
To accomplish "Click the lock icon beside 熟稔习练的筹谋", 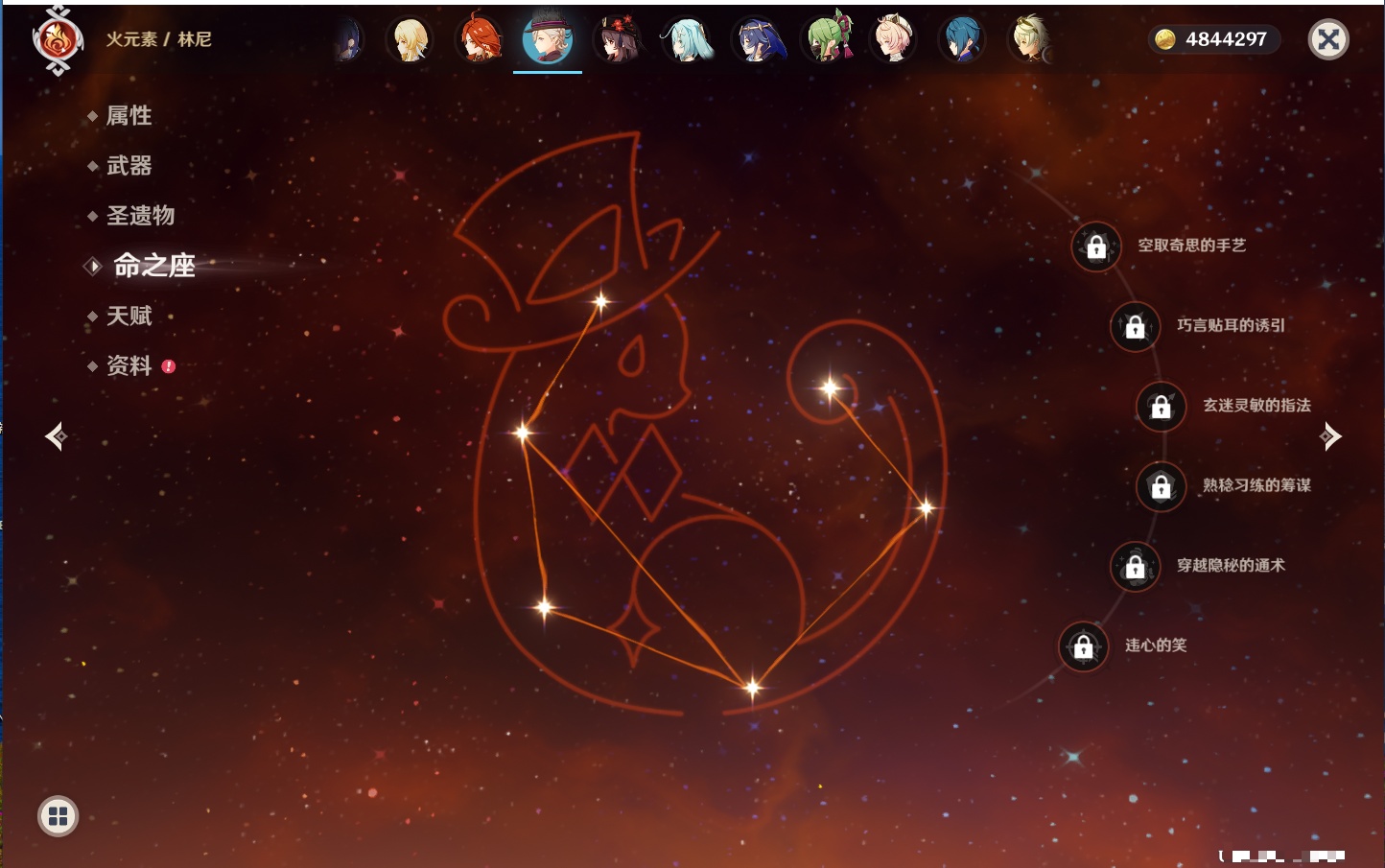I will [x=1161, y=486].
